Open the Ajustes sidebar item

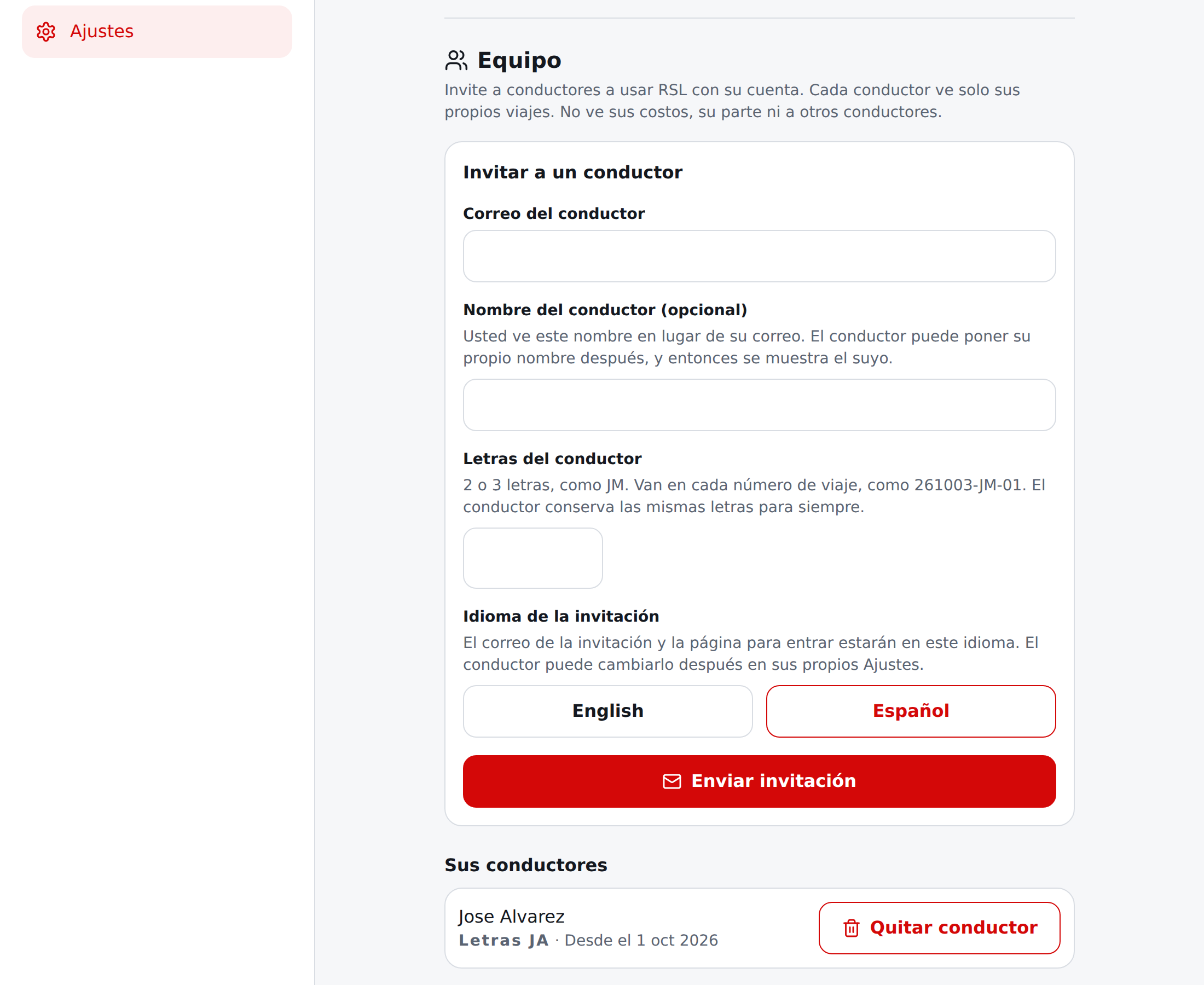click(x=157, y=32)
